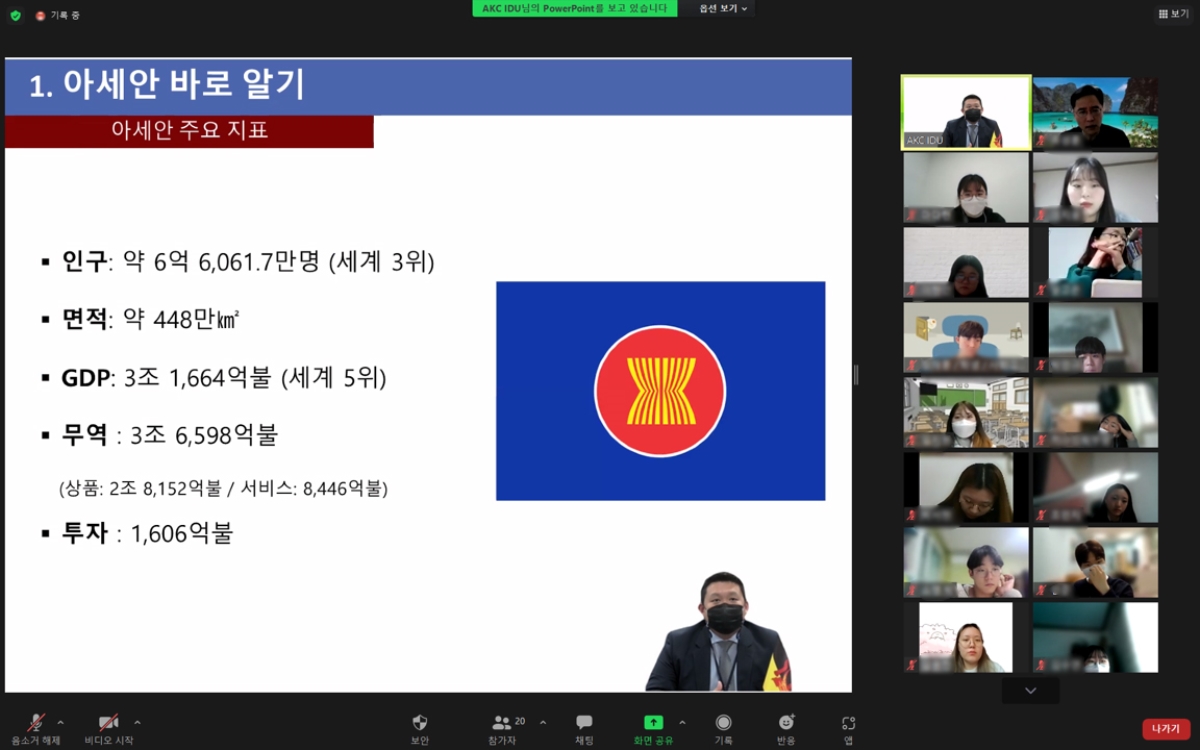Open the 반응 reactions menu

coord(787,728)
